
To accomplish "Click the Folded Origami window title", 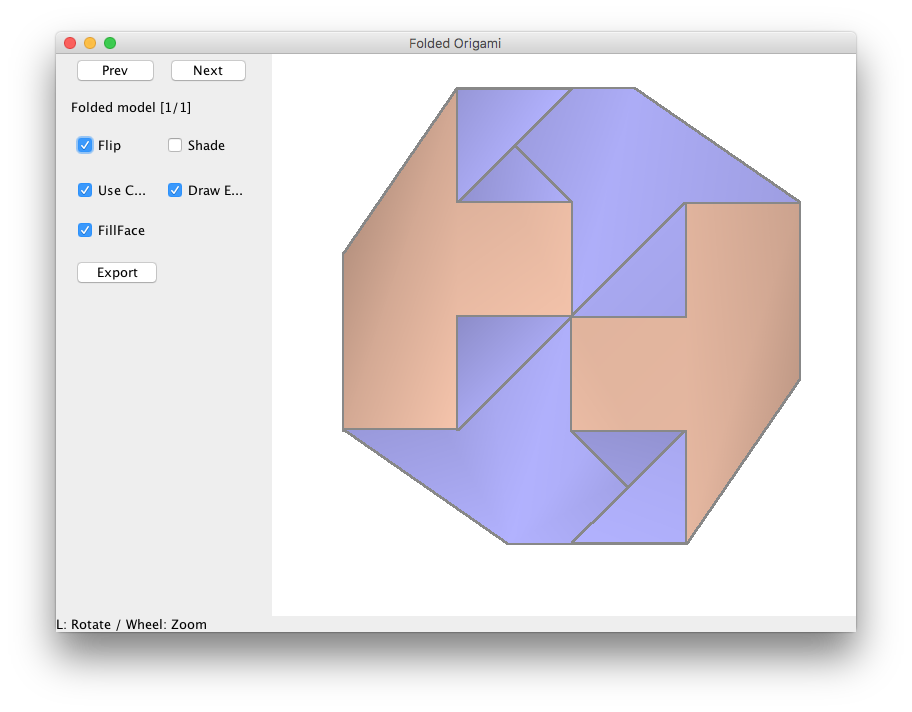I will coord(455,44).
